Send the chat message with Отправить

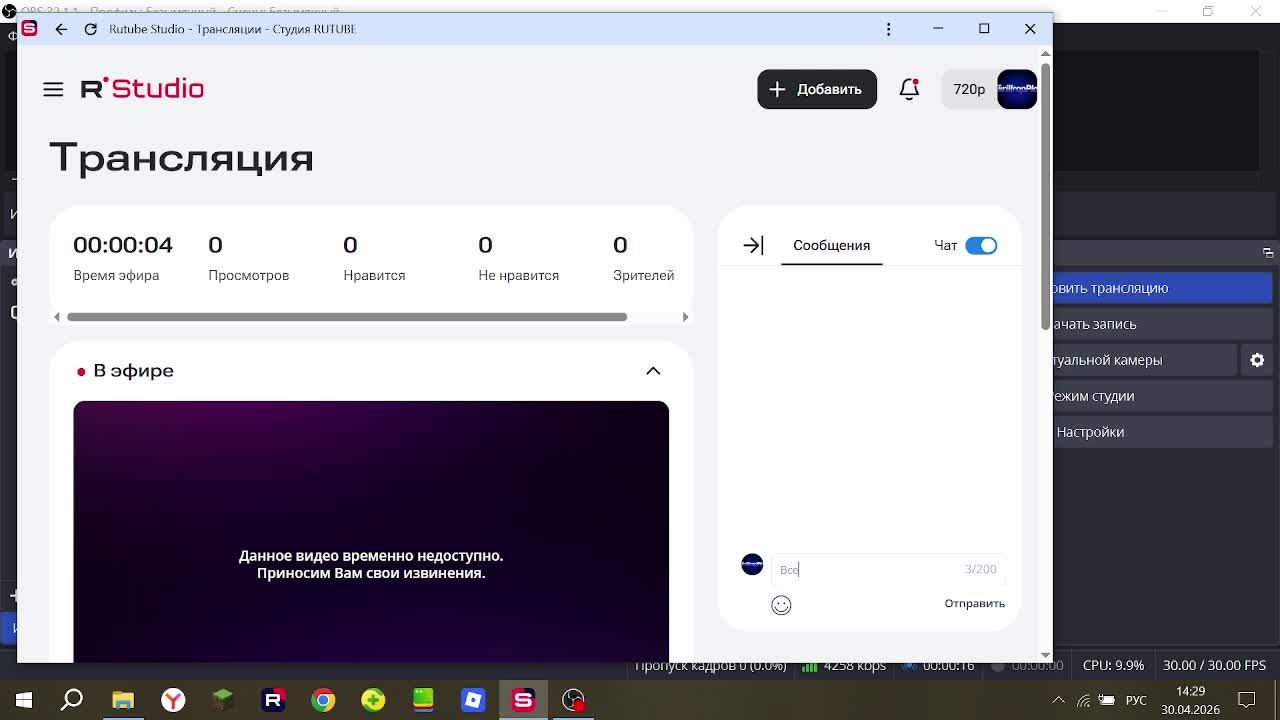coord(974,603)
